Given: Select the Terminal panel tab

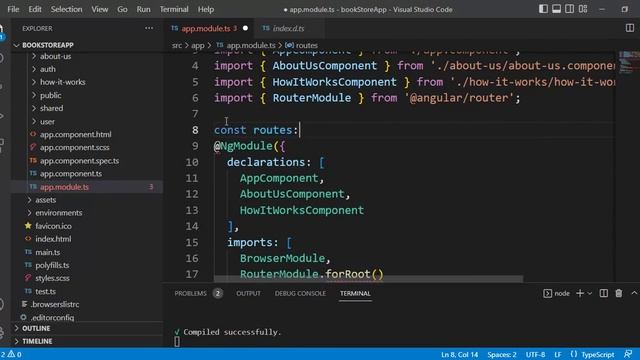Looking at the screenshot, I should (x=355, y=293).
